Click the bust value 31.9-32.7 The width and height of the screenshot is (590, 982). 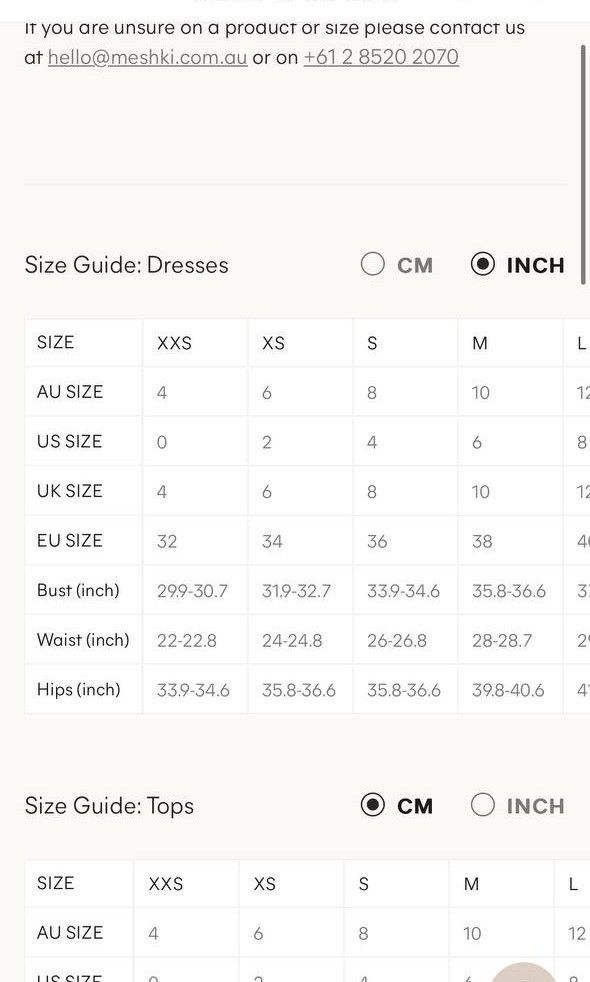coord(296,591)
